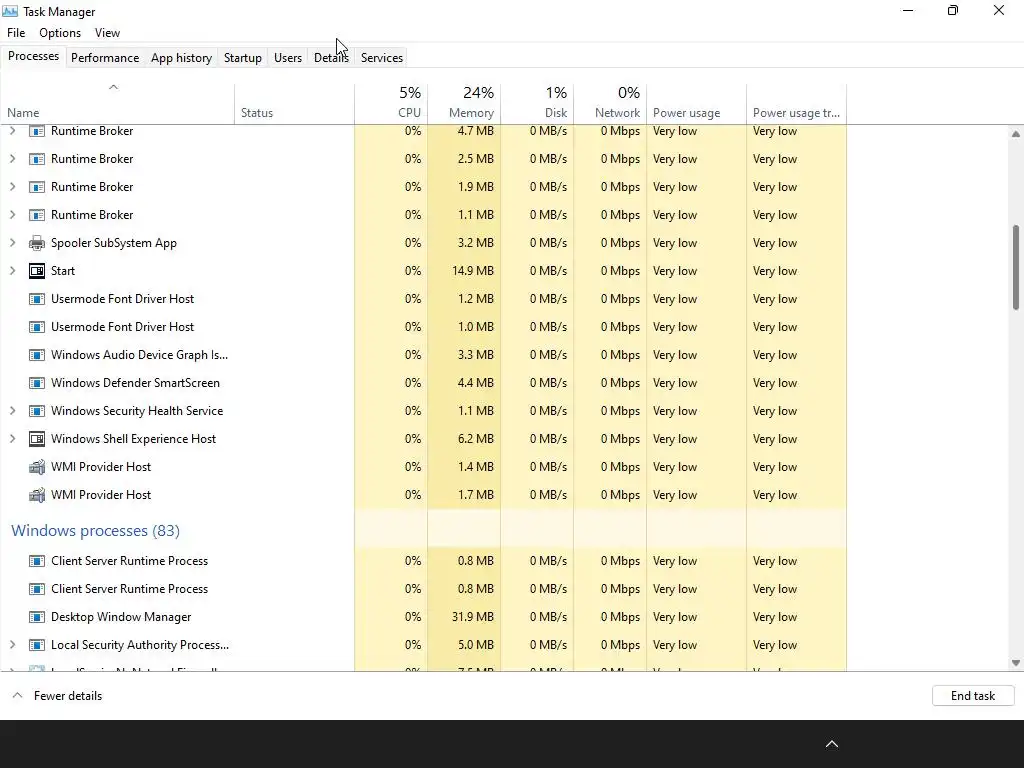The width and height of the screenshot is (1024, 768).
Task: Click the scrollbar down arrow
Action: coord(1016,663)
